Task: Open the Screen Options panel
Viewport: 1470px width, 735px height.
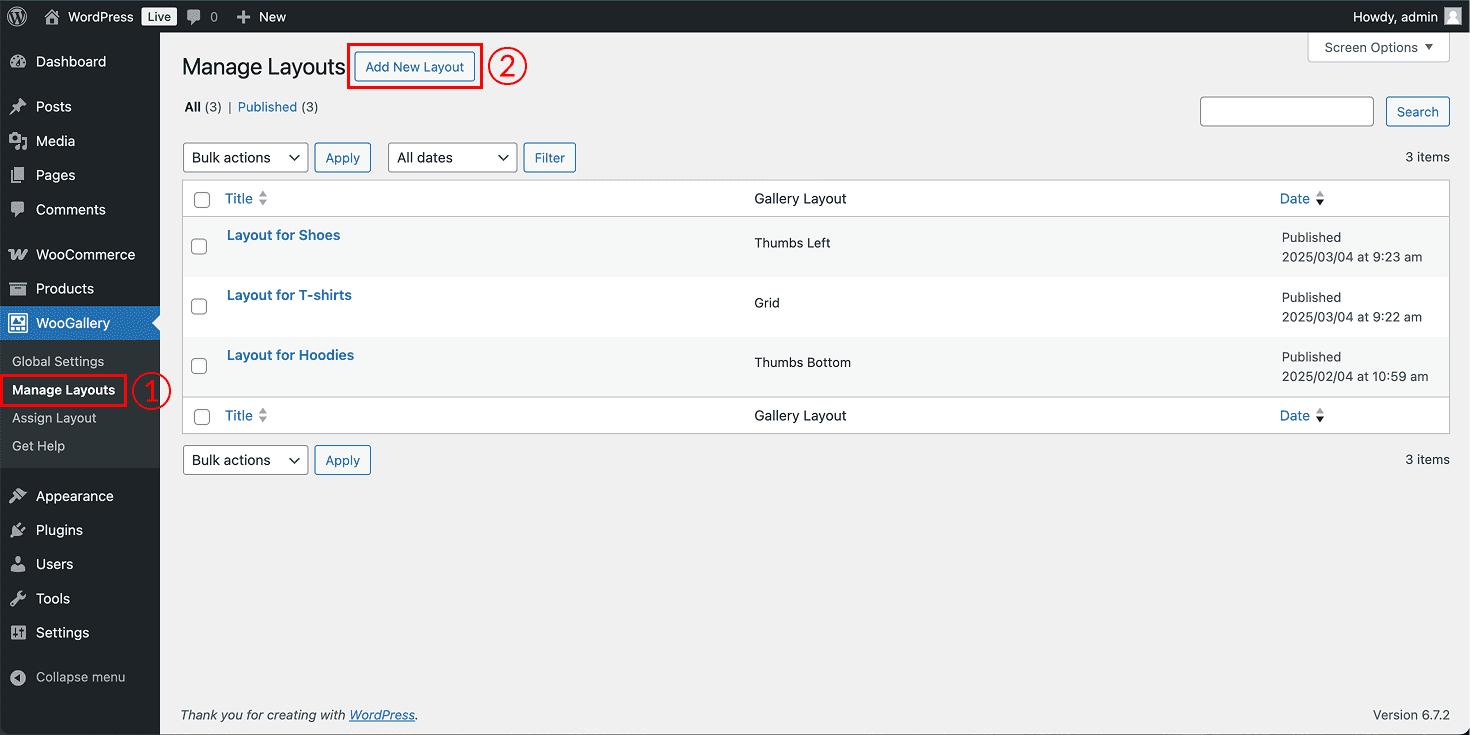Action: tap(1378, 47)
